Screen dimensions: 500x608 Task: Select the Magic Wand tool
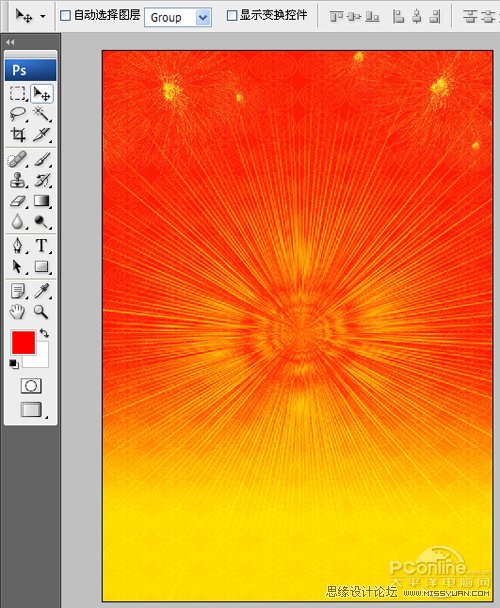41,114
